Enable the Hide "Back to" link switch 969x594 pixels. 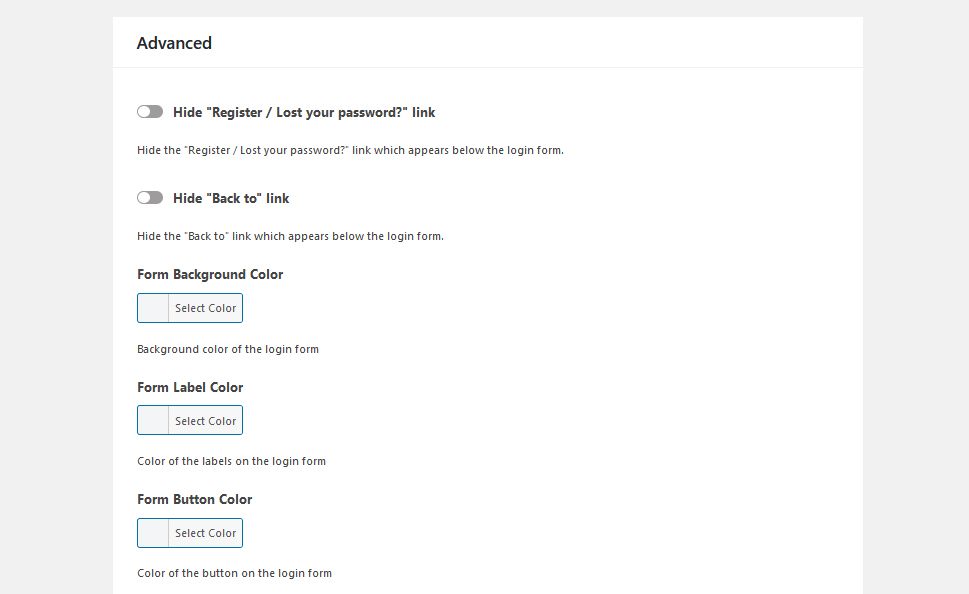click(150, 198)
